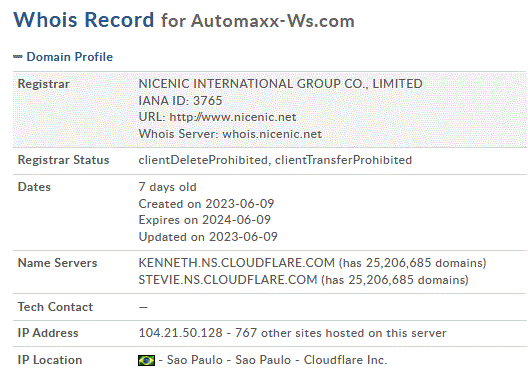Select the 'Automaxx-Ws.com' domain name
528x373 pixels.
click(273, 21)
